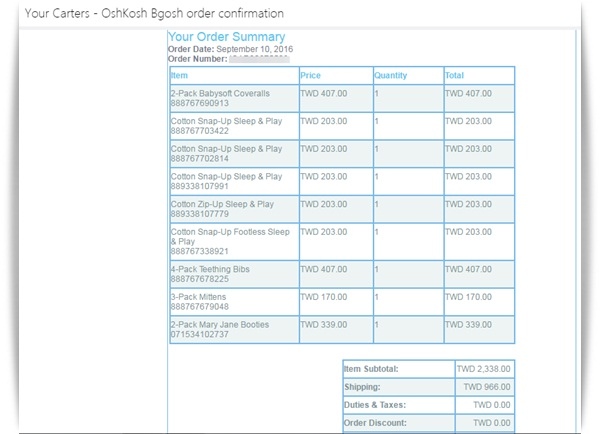Click the item code 888767702814
This screenshot has width=600, height=434.
coord(199,158)
